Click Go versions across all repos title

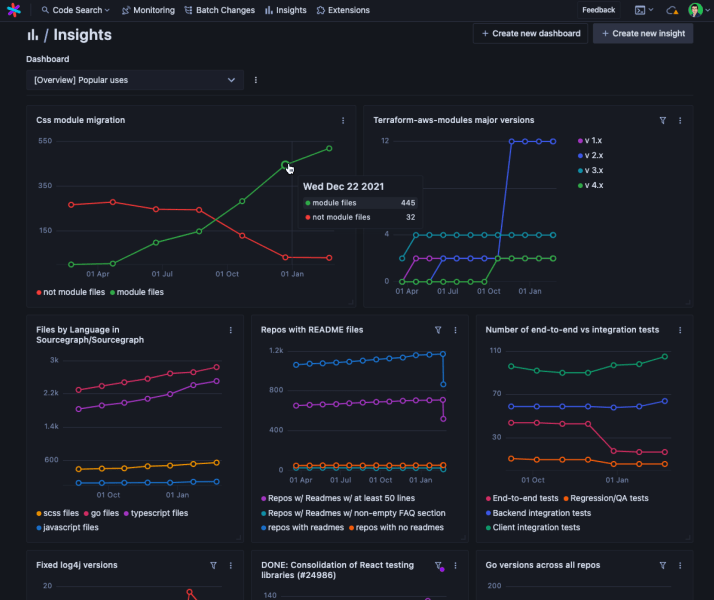pyautogui.click(x=543, y=565)
